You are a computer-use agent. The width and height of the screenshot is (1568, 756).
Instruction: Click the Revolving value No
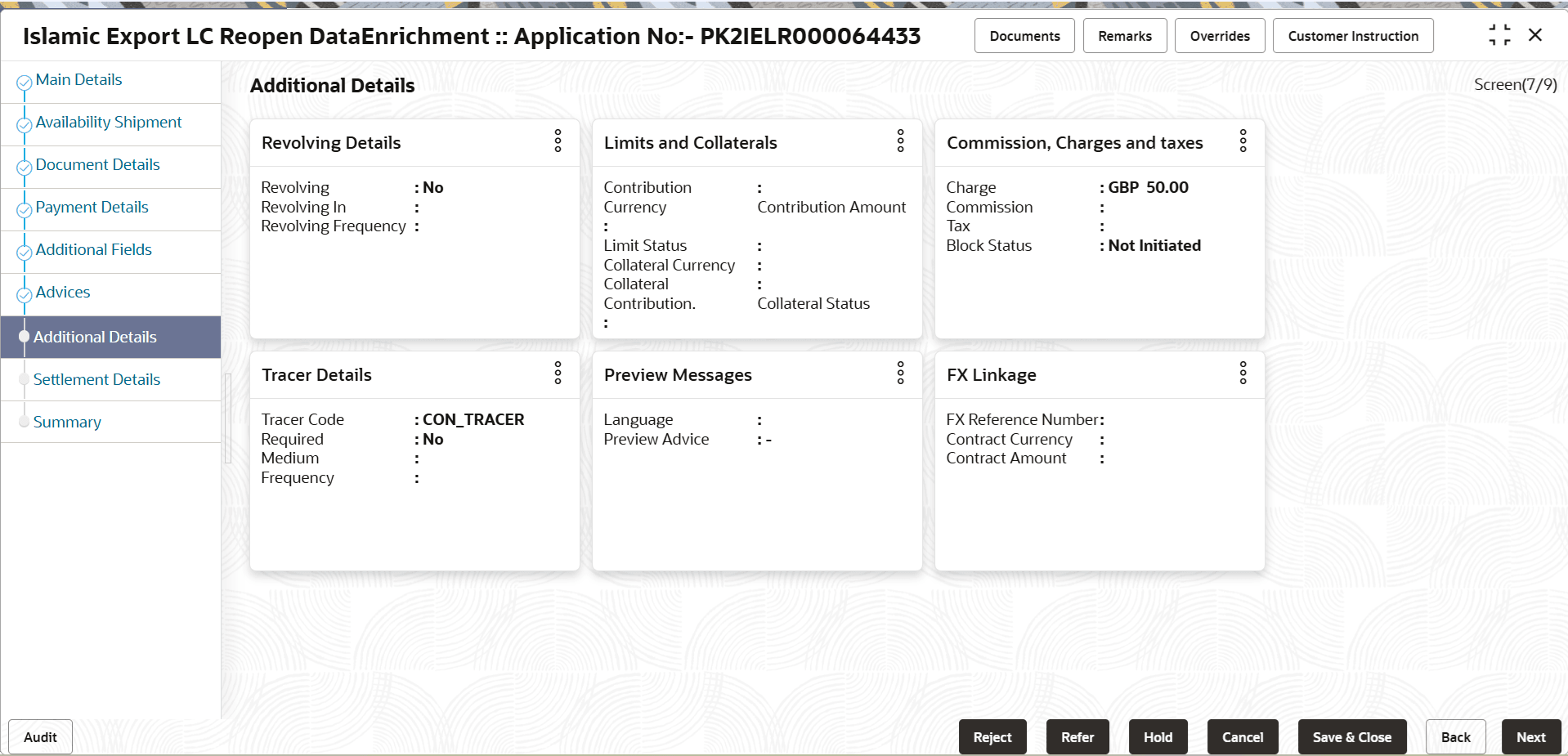(433, 187)
